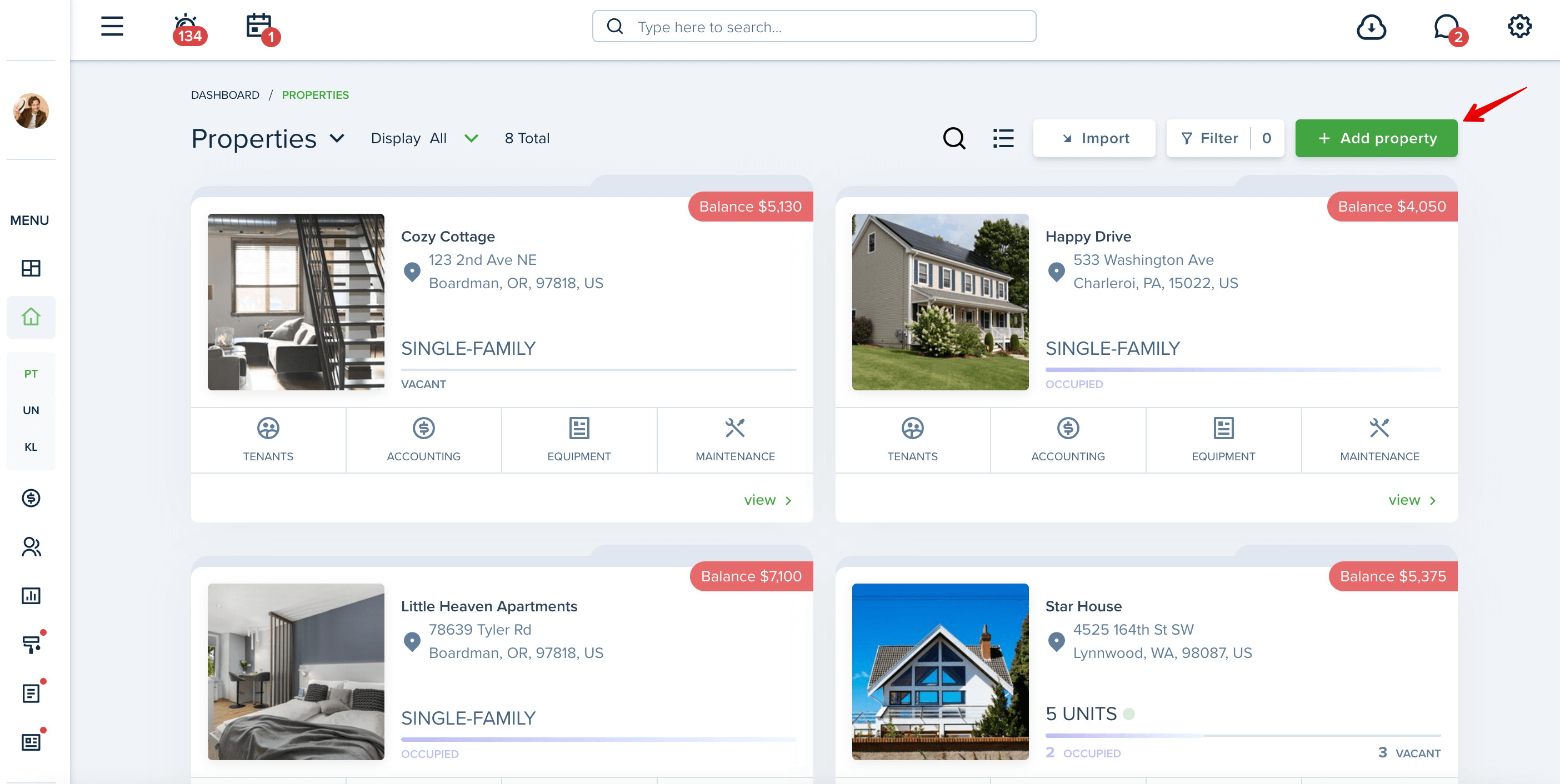Open the contacts people icon in sidebar
The image size is (1560, 784).
(31, 547)
